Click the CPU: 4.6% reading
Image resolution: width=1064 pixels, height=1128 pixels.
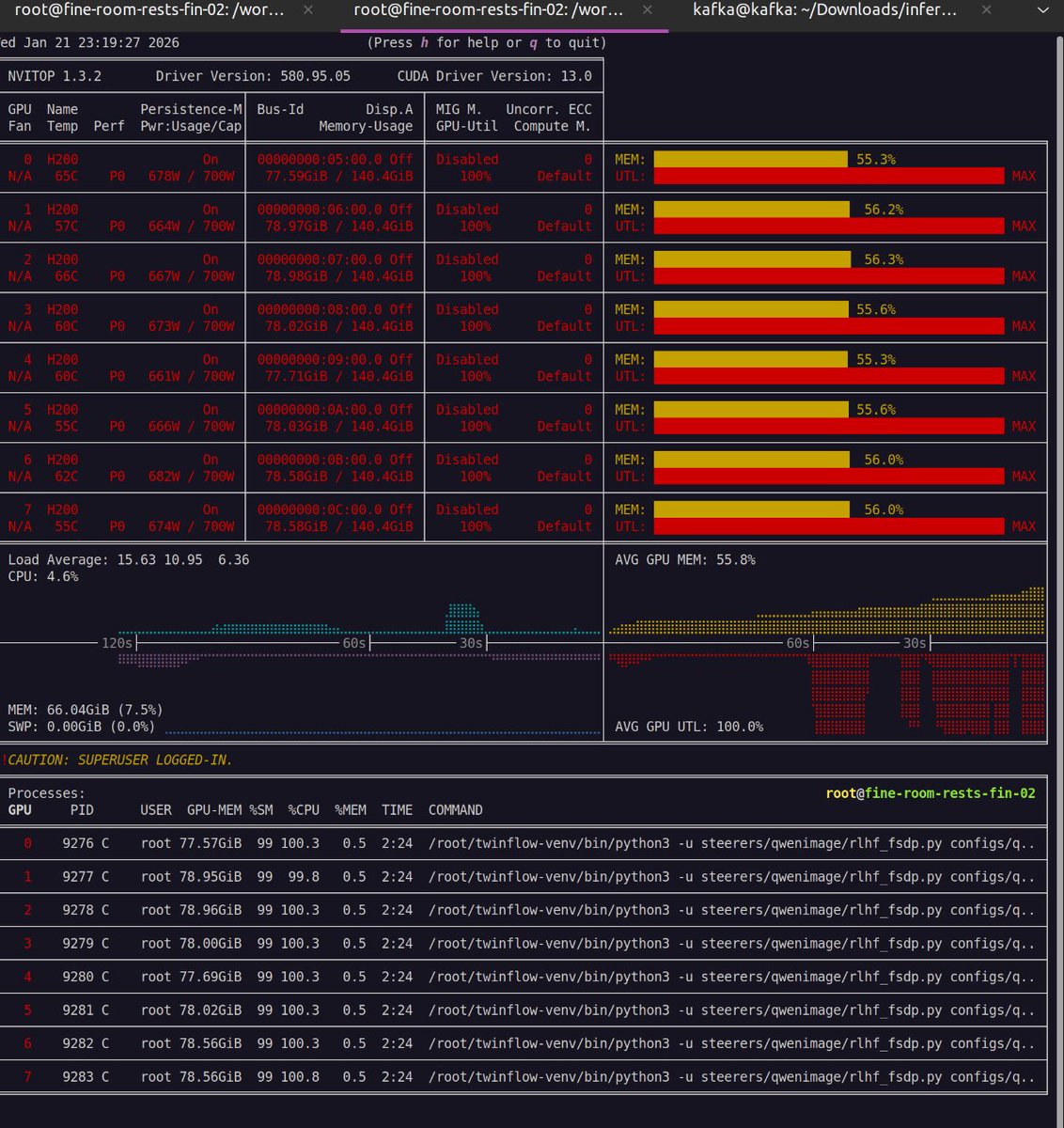coord(43,576)
